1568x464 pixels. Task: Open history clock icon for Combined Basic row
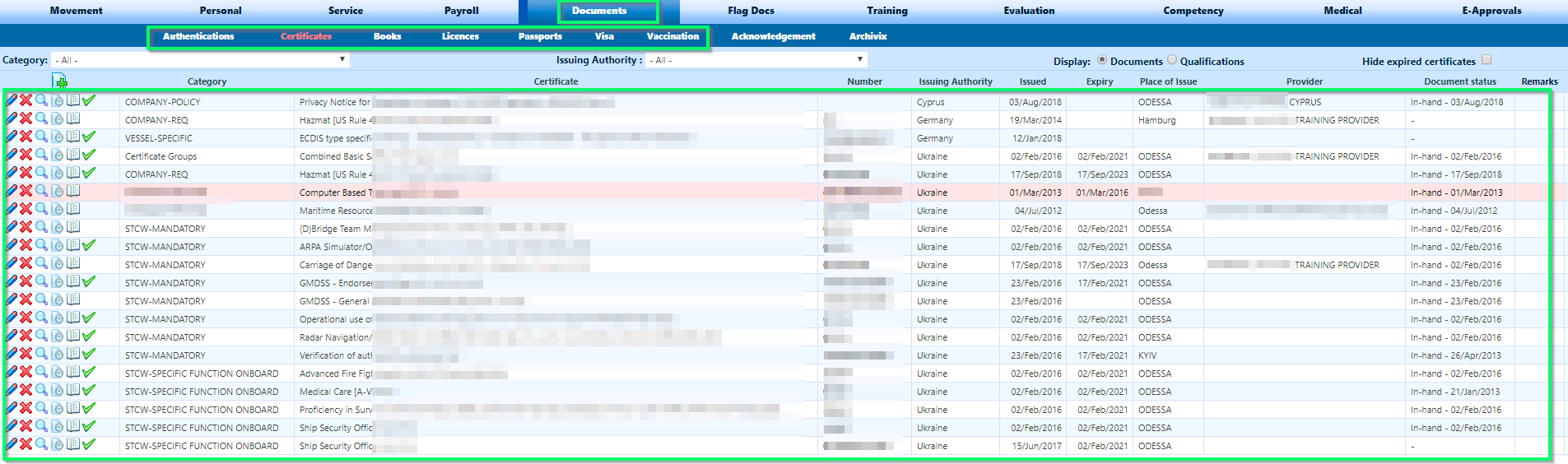tap(57, 155)
